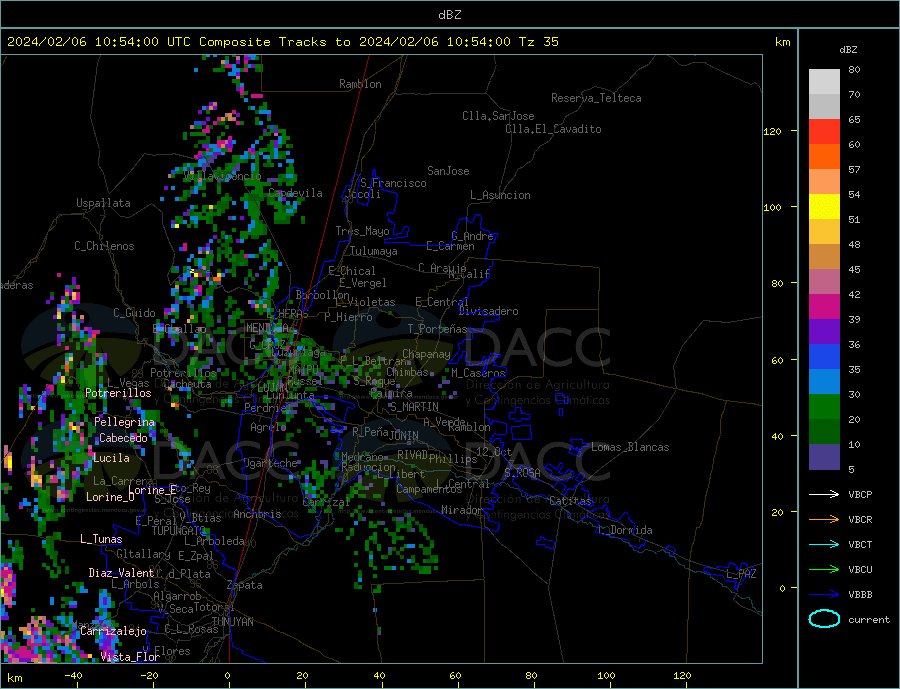Click the 'S_MARTIN' map label
This screenshot has width=900, height=689.
414,407
